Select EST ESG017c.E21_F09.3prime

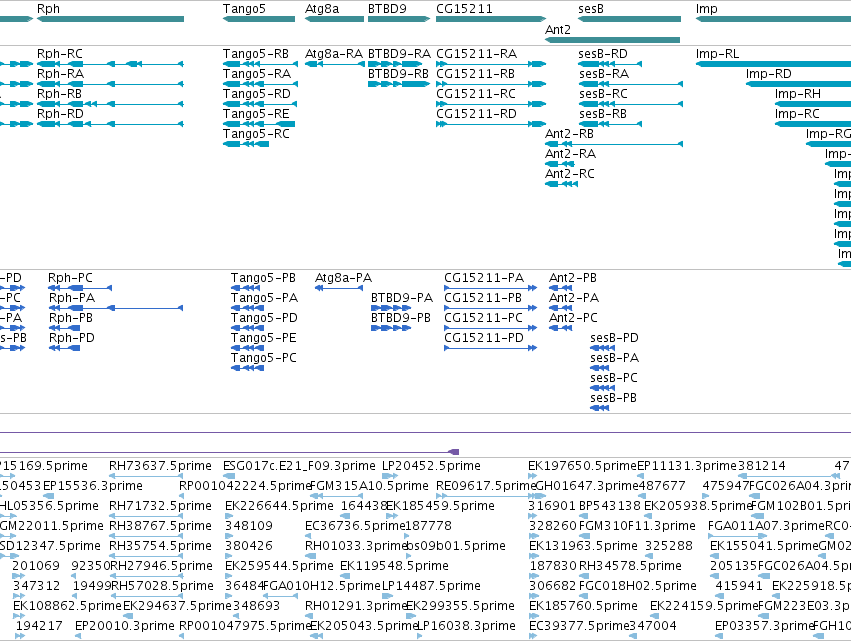(227, 476)
